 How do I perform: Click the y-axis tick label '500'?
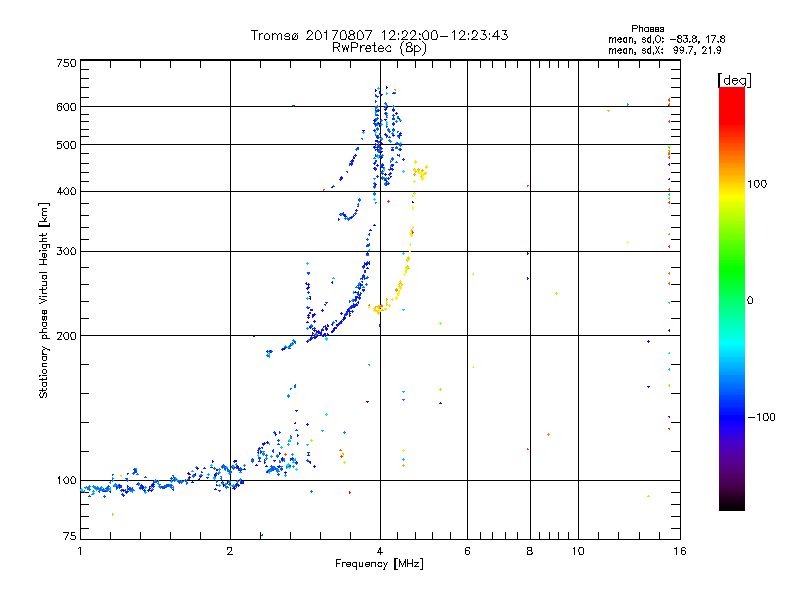[66, 145]
